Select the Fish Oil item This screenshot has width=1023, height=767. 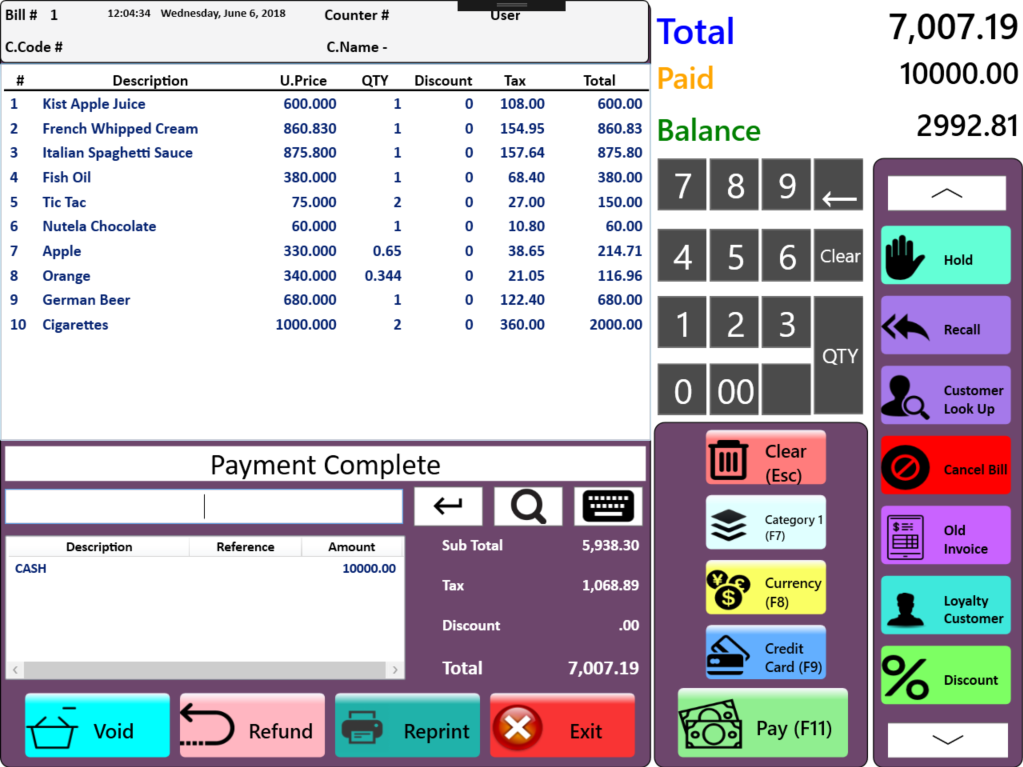tap(326, 177)
